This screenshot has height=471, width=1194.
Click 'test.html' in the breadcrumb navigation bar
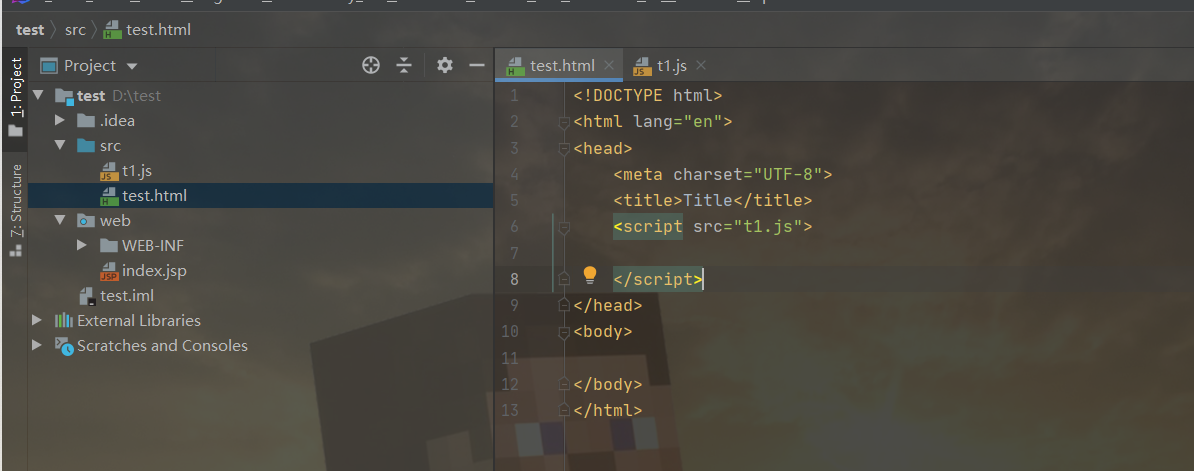click(158, 30)
